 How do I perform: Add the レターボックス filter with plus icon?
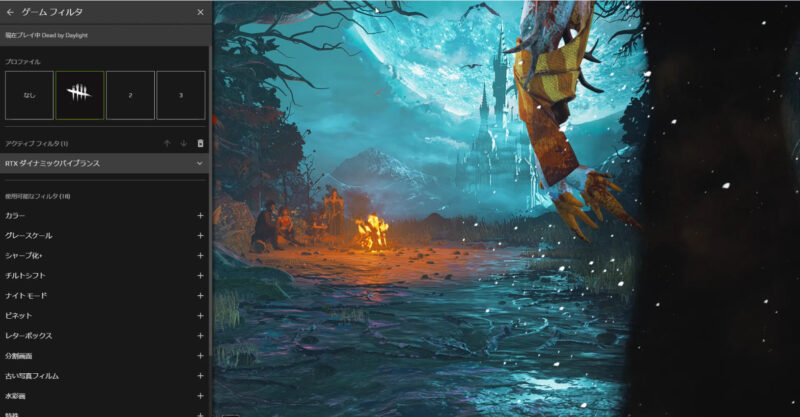click(200, 336)
